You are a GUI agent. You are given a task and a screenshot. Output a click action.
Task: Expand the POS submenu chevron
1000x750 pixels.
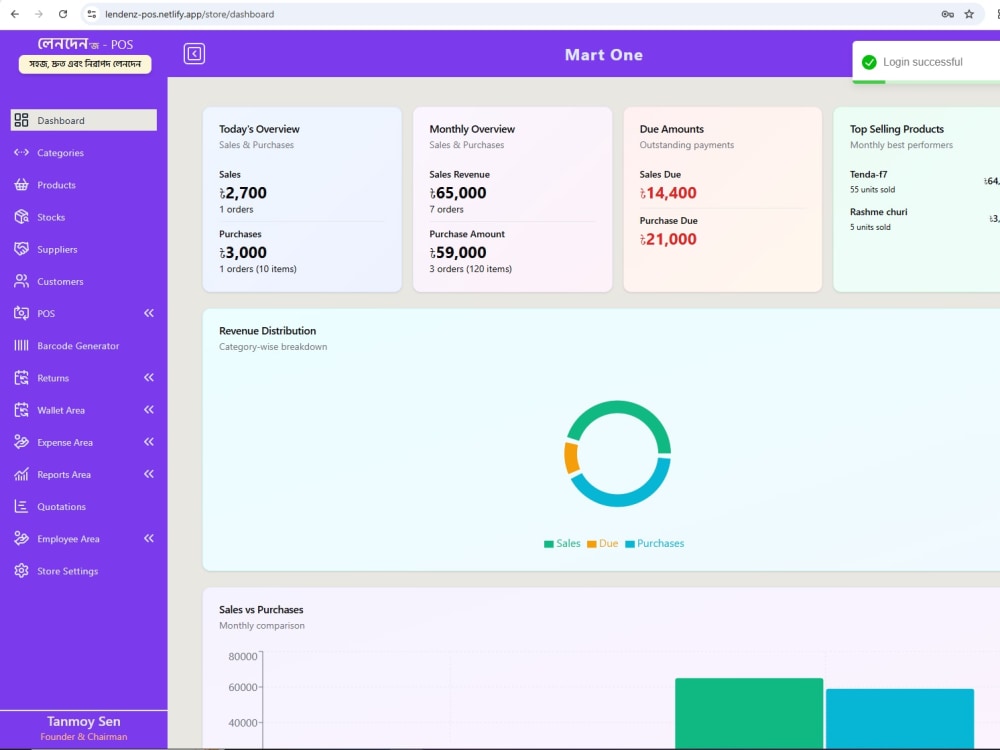[149, 313]
